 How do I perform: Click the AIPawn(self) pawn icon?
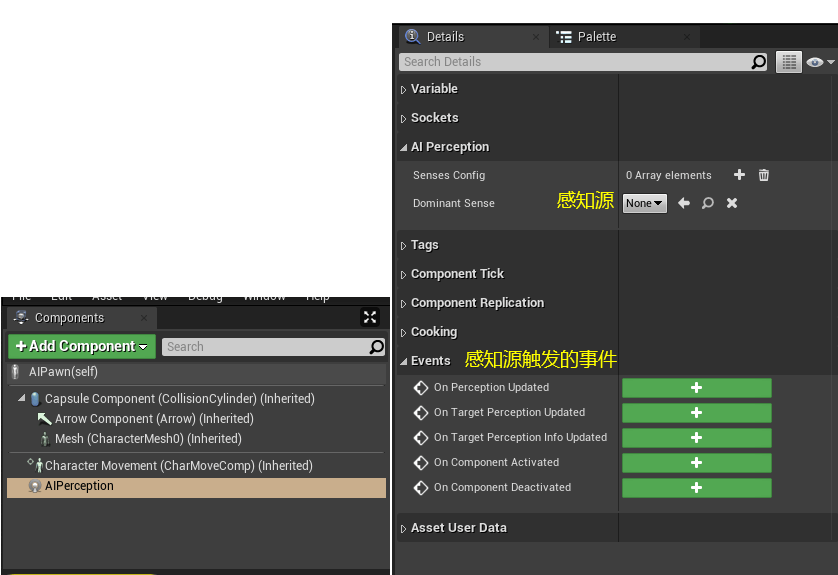coord(15,371)
